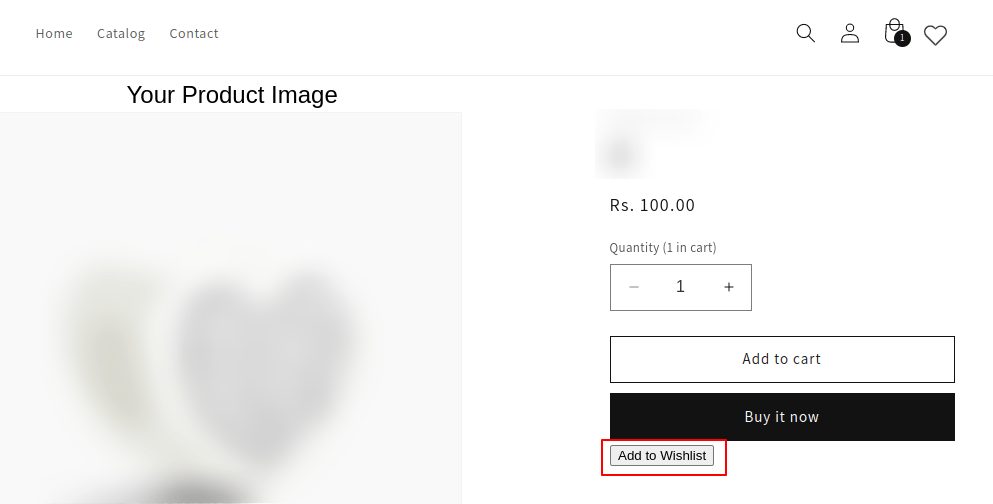Open the account login person icon

point(850,33)
